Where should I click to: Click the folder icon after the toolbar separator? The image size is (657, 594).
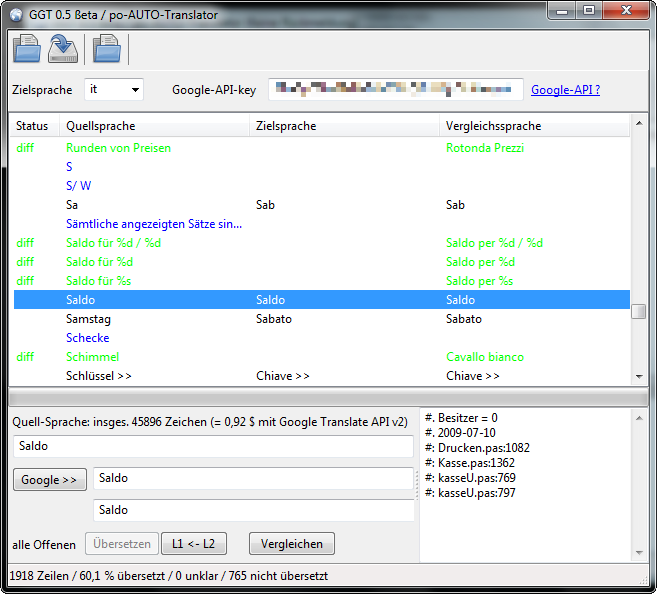click(x=106, y=48)
